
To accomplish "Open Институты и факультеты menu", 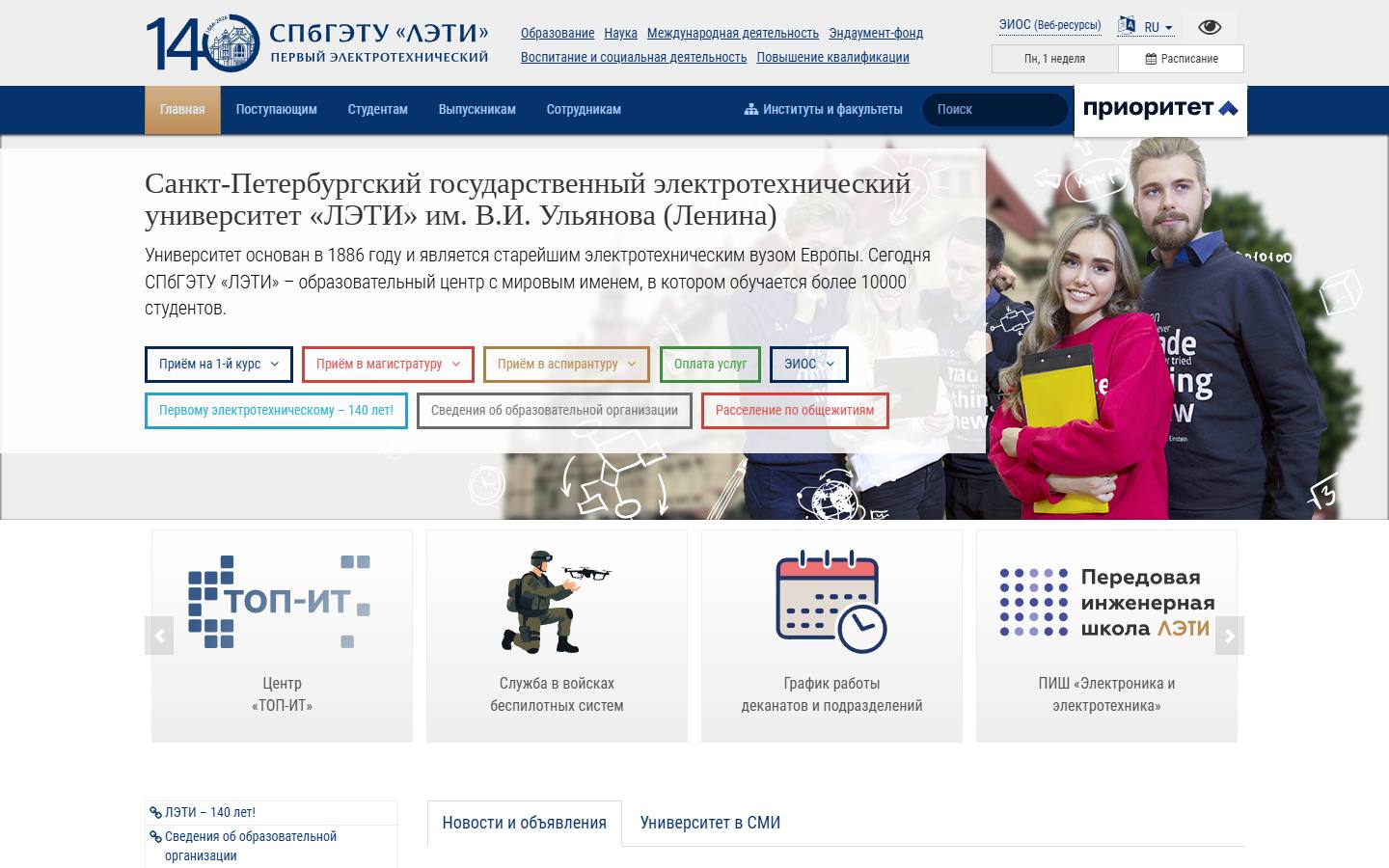I will coord(824,110).
